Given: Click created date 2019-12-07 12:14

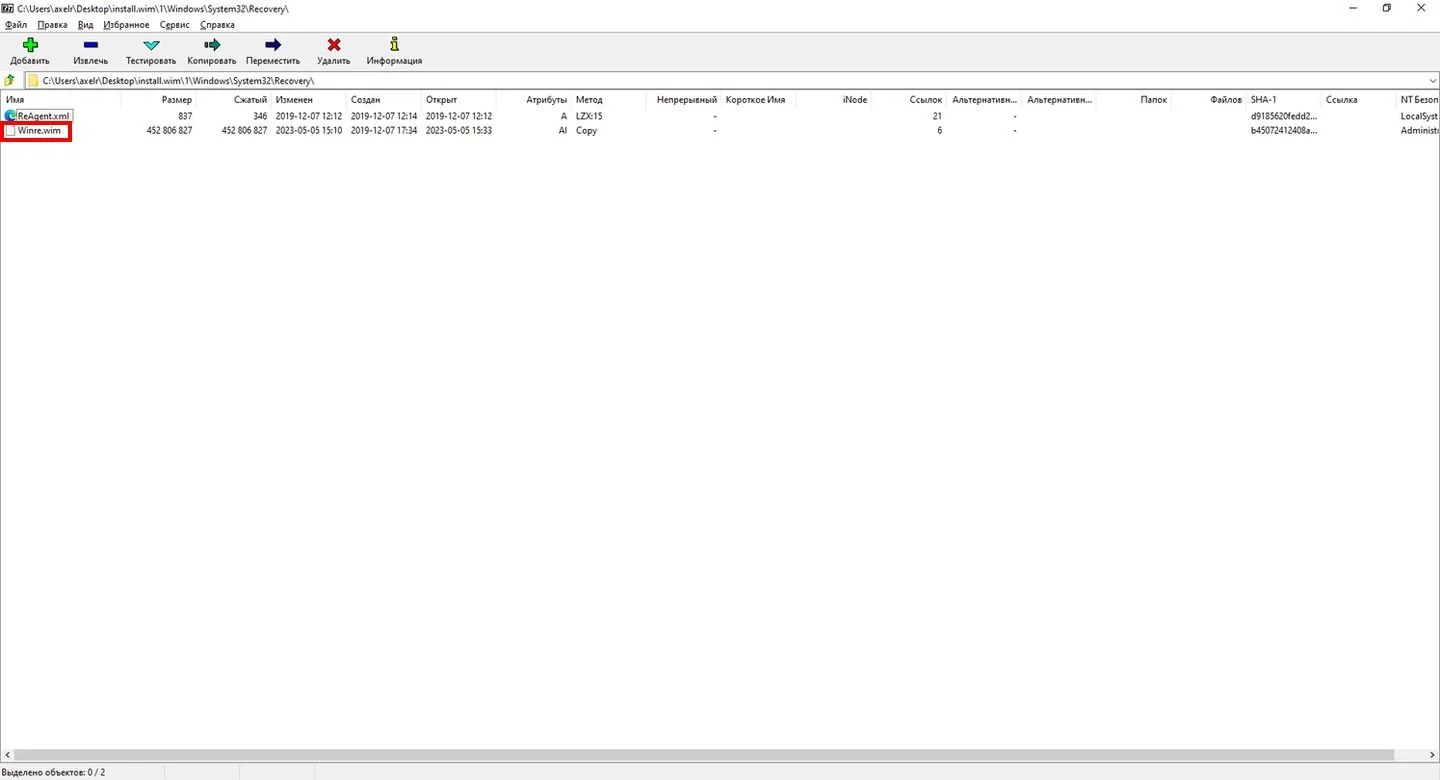Looking at the screenshot, I should click(384, 116).
